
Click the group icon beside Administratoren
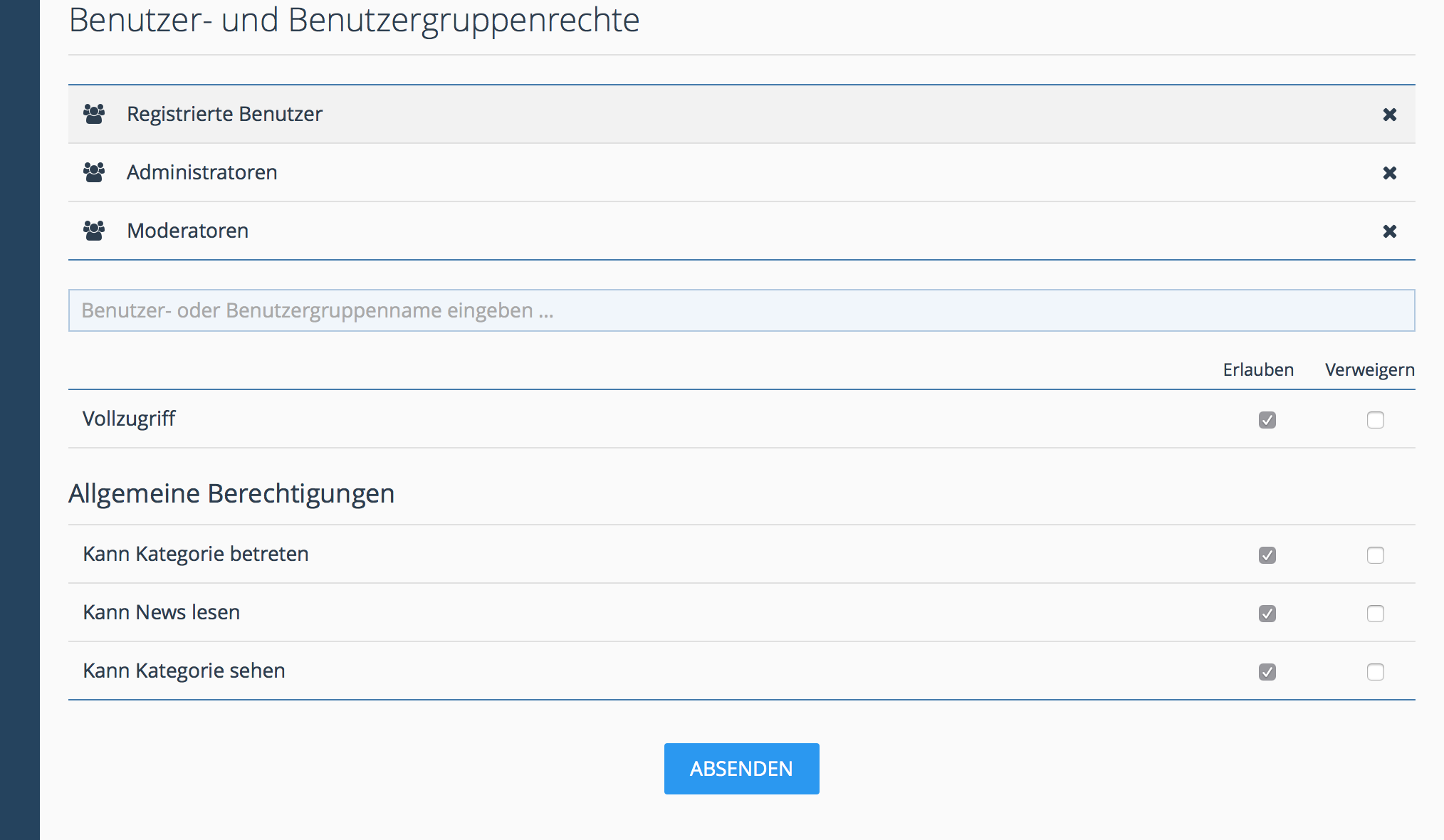94,172
